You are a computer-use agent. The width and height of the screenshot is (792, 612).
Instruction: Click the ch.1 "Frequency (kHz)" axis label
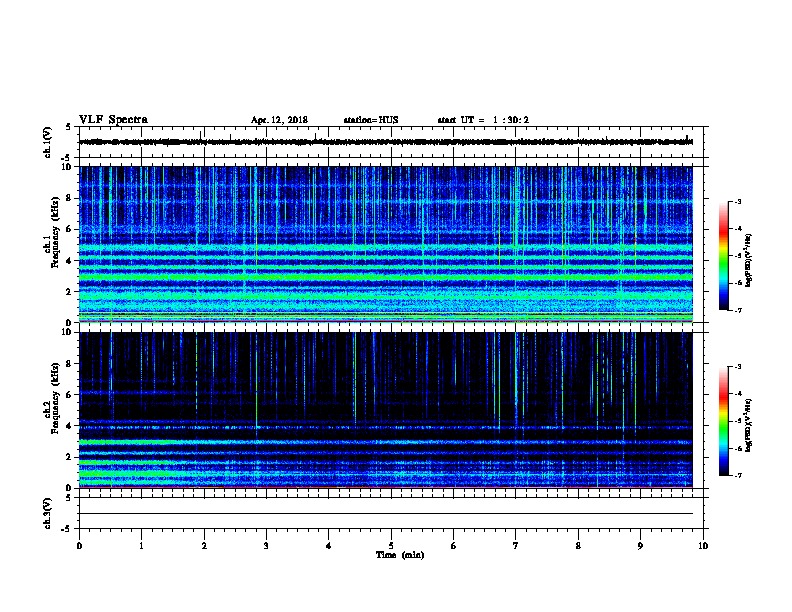pos(55,232)
